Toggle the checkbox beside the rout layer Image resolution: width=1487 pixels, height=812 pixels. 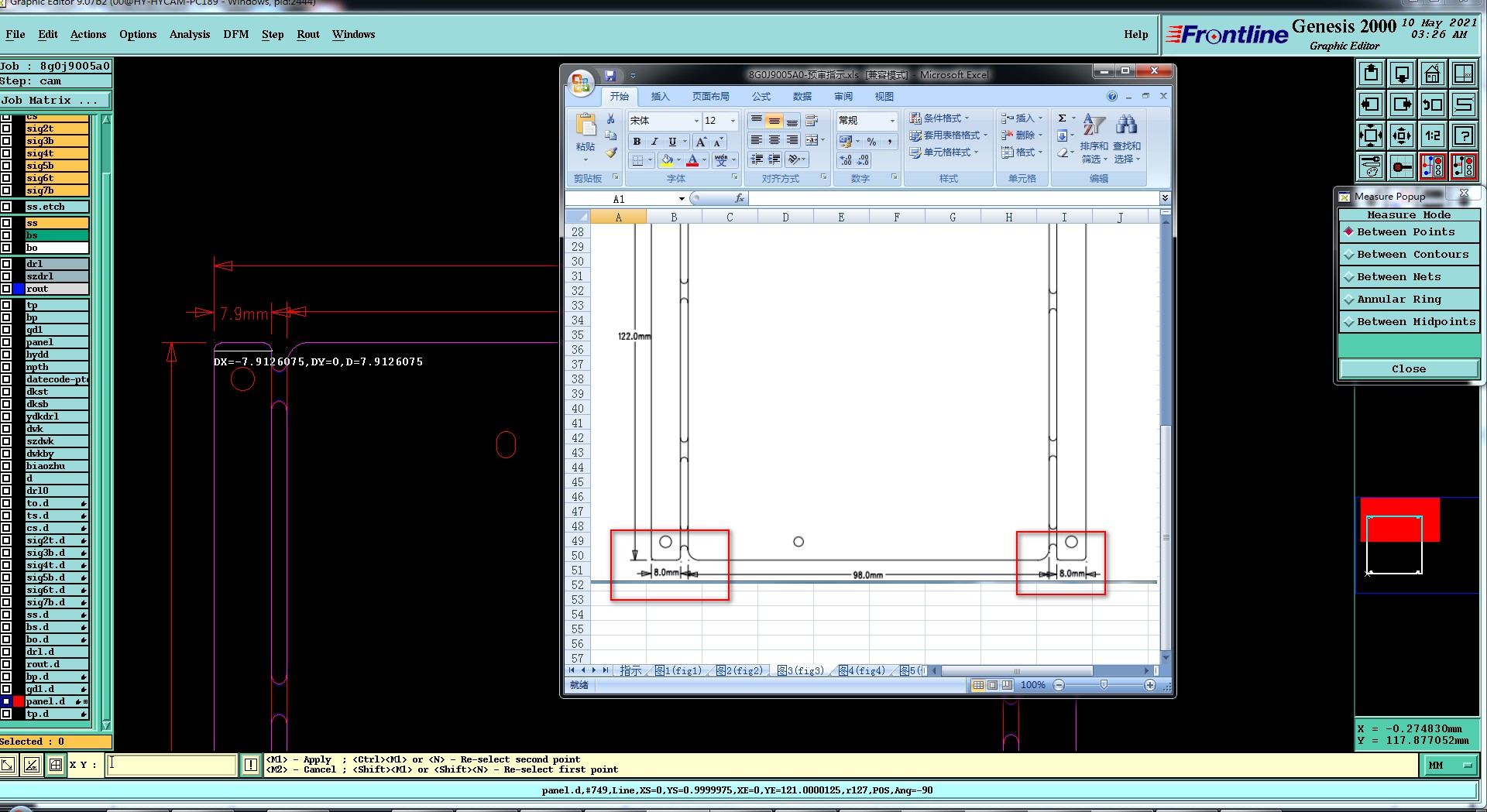point(6,289)
